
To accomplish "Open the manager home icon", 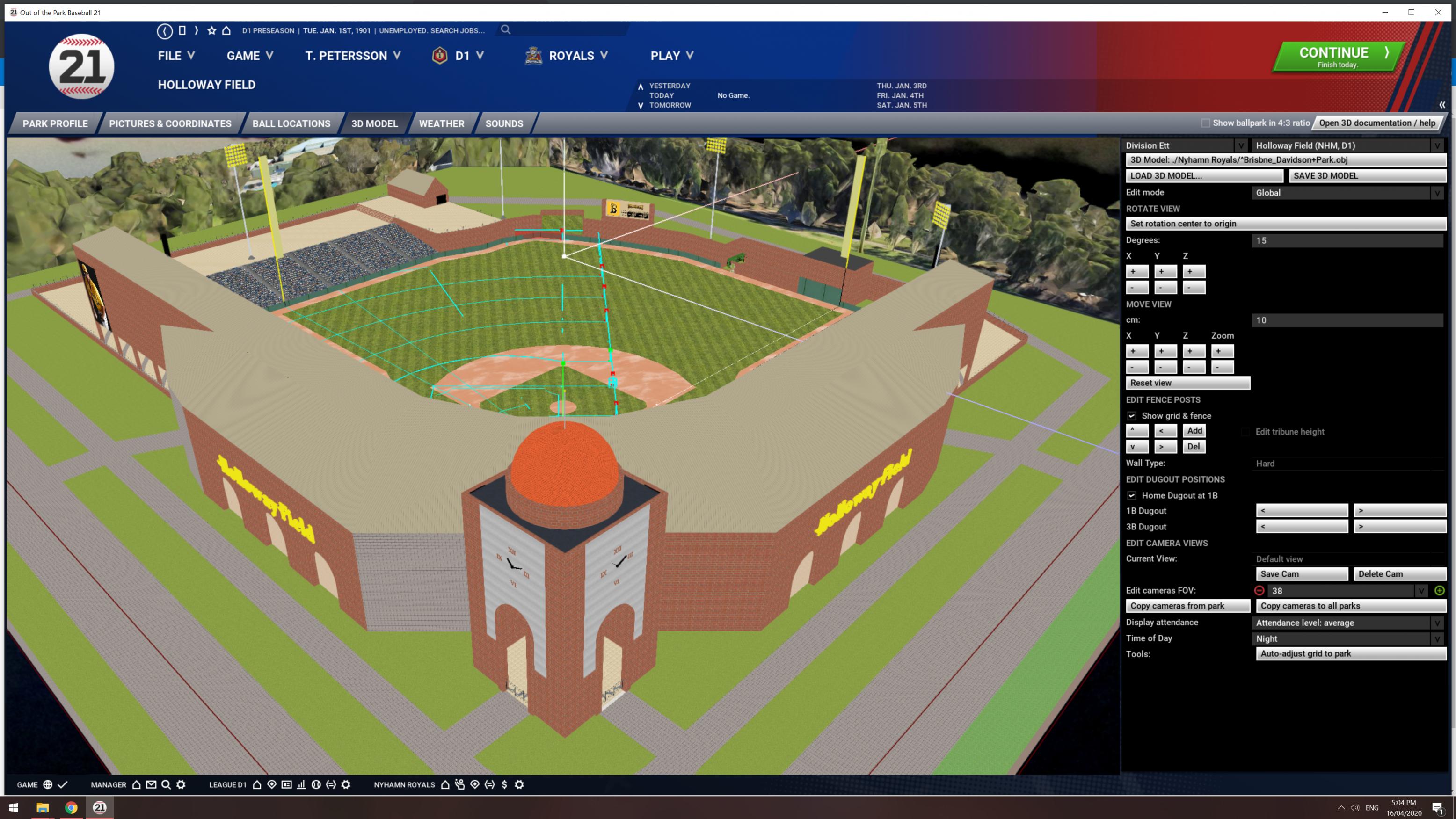I will point(136,784).
